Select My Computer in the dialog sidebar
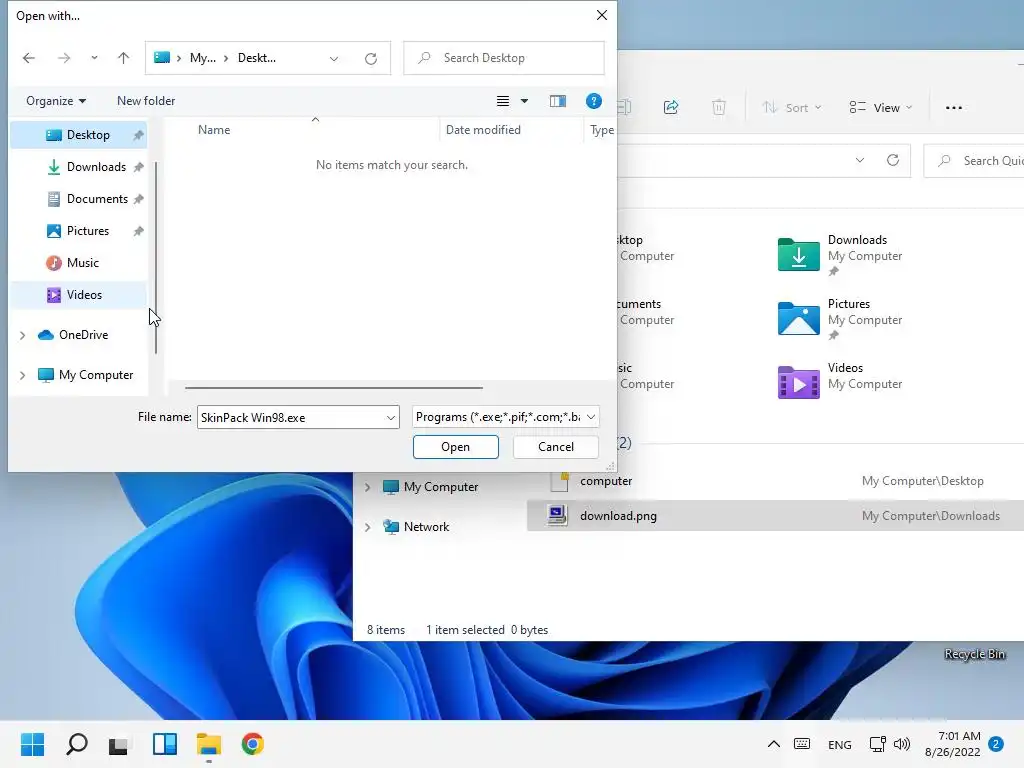Viewport: 1024px width, 768px height. [95, 375]
